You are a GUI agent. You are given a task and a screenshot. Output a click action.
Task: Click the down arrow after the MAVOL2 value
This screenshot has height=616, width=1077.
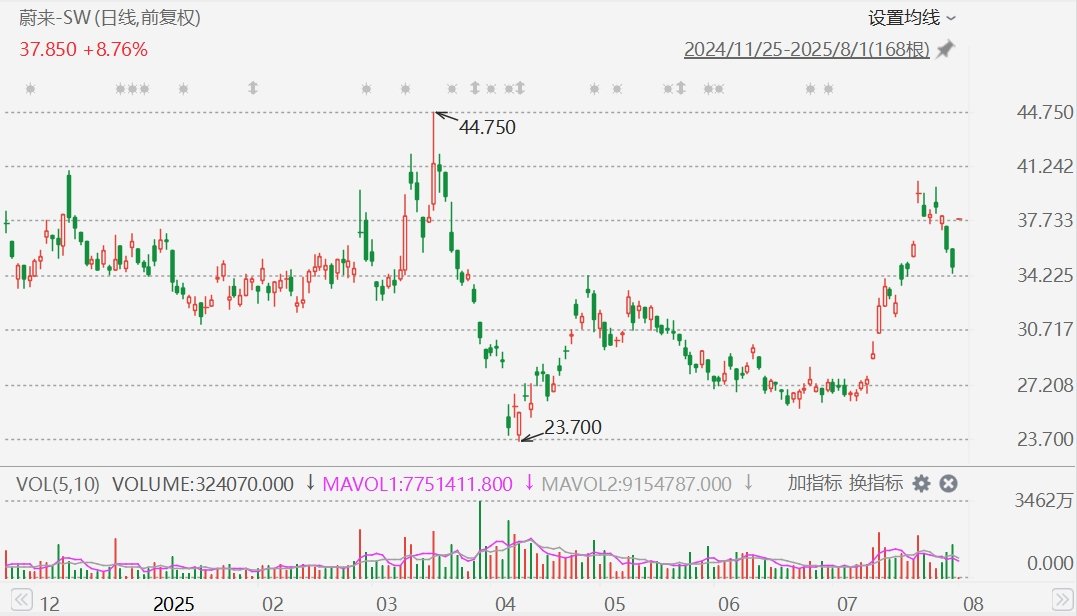coord(748,483)
